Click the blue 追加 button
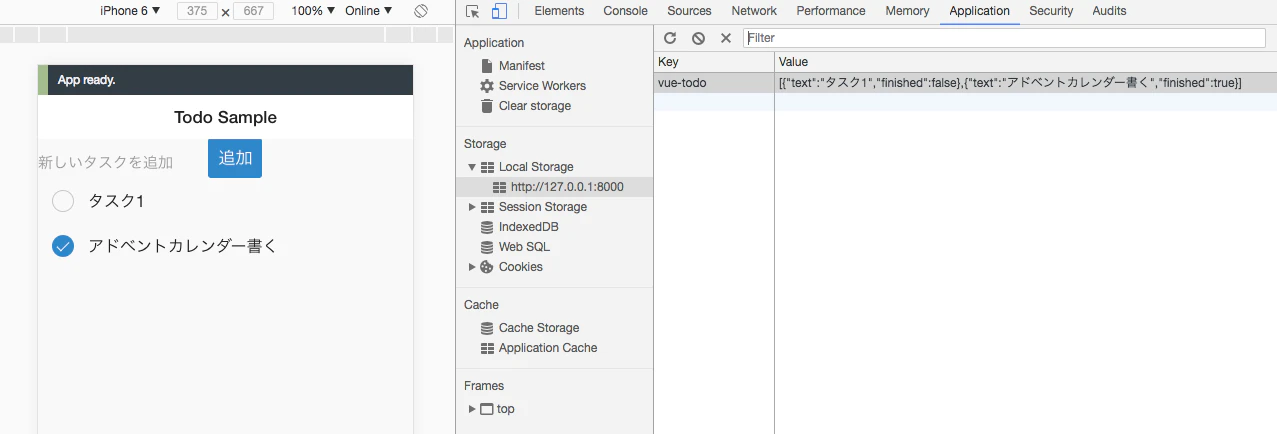The image size is (1277, 434). pos(235,158)
